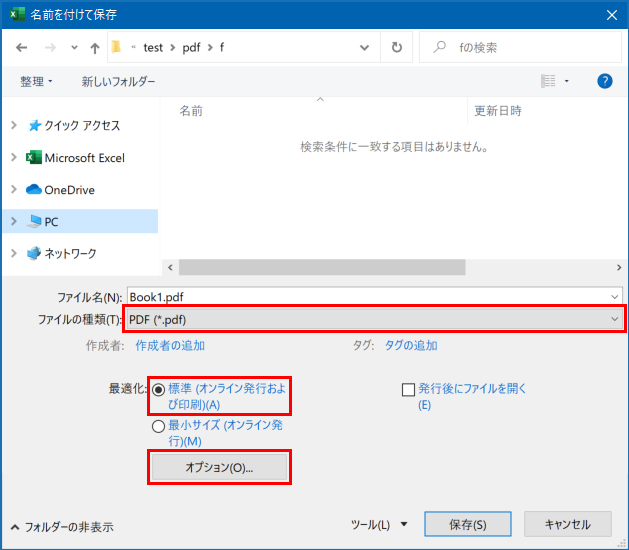Open the blue Help question mark icon
The height and width of the screenshot is (550, 629).
pyautogui.click(x=604, y=81)
